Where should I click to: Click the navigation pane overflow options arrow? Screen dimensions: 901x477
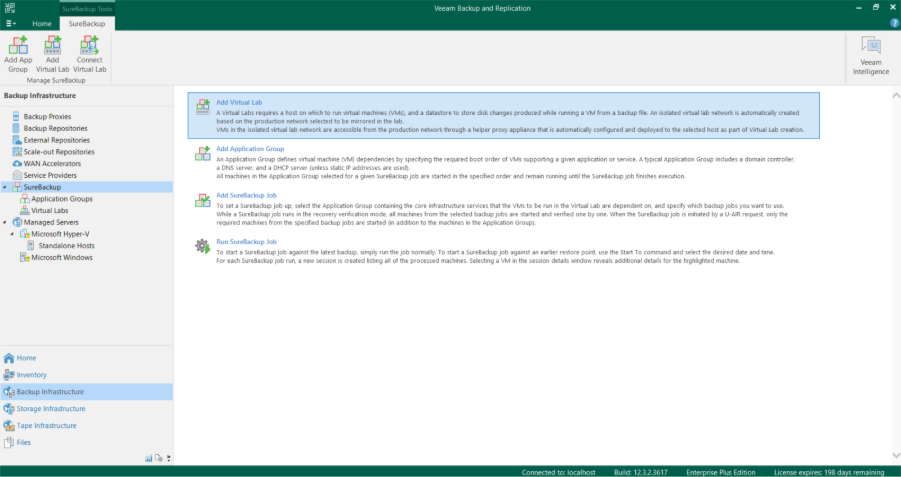click(169, 458)
